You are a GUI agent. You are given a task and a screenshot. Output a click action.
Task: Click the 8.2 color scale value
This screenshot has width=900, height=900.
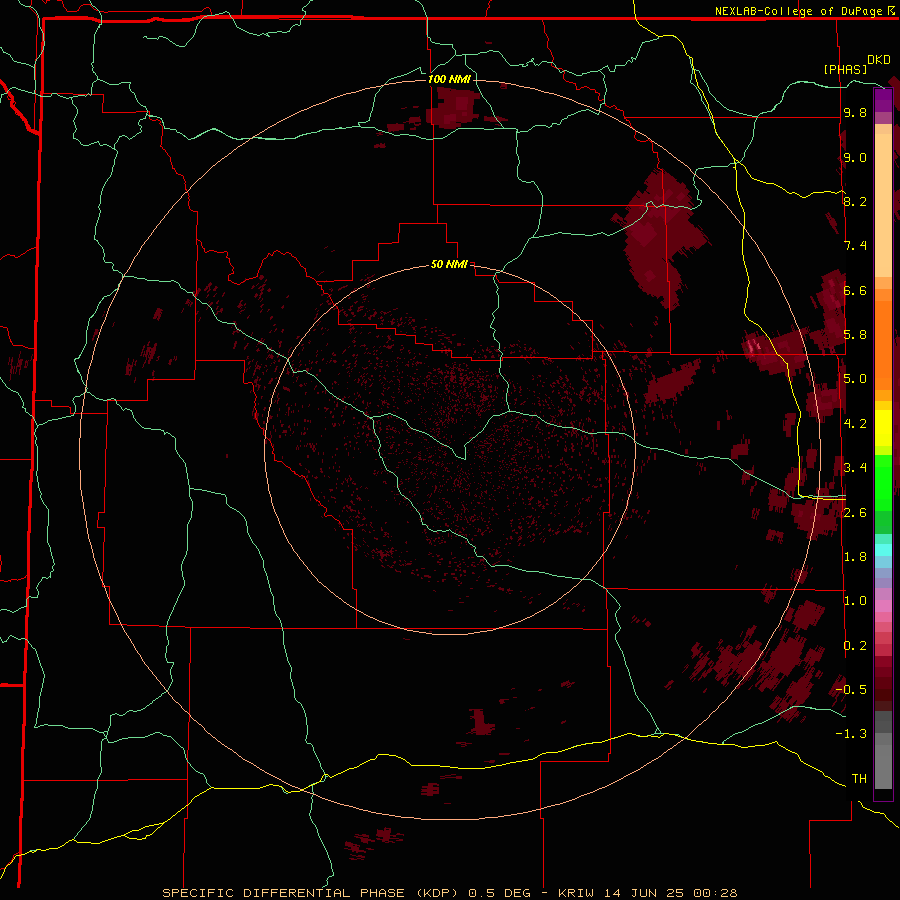855,201
